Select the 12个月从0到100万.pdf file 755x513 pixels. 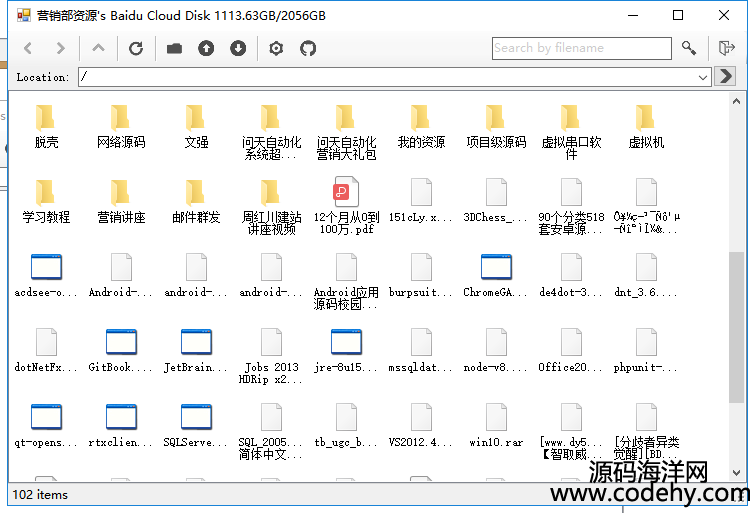(x=346, y=206)
